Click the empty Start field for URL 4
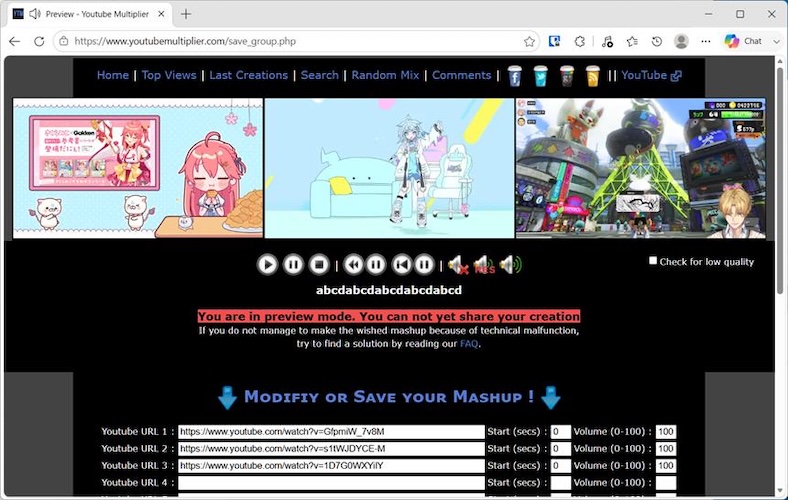This screenshot has height=500, width=788. pos(560,483)
